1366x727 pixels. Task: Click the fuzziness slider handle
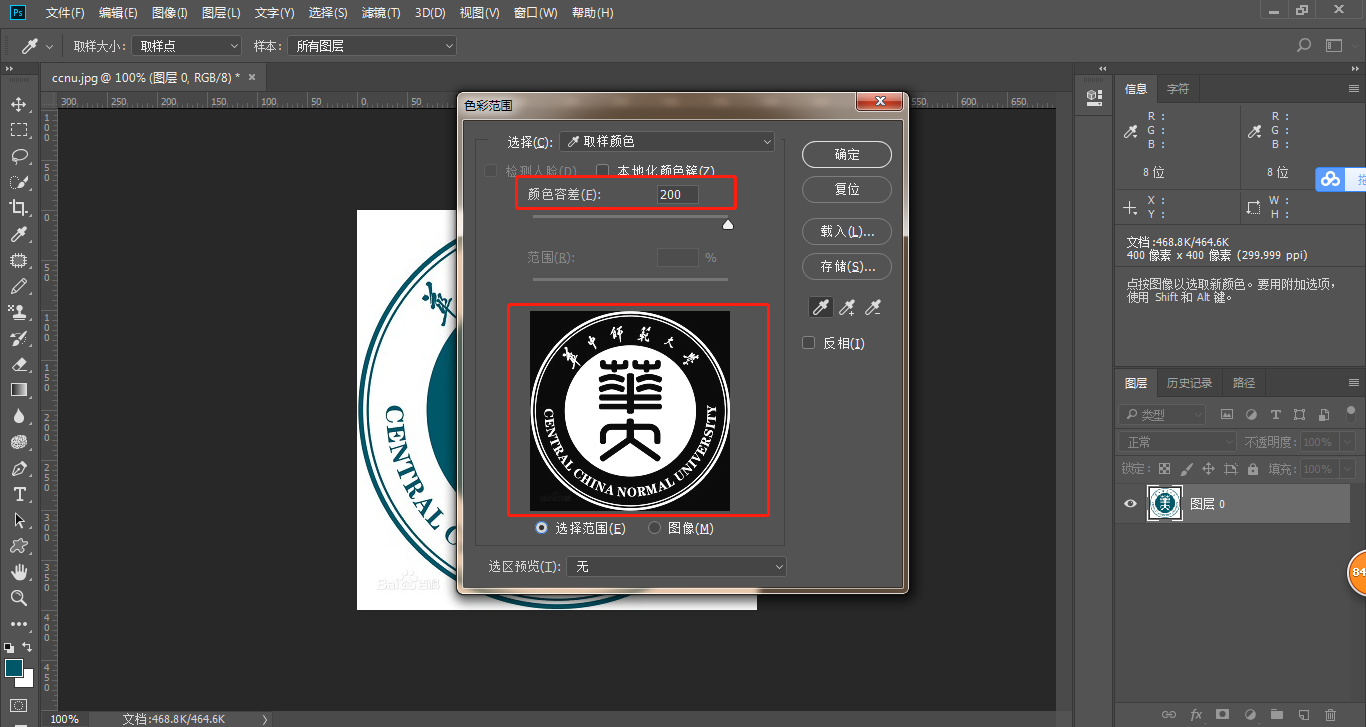pos(728,224)
